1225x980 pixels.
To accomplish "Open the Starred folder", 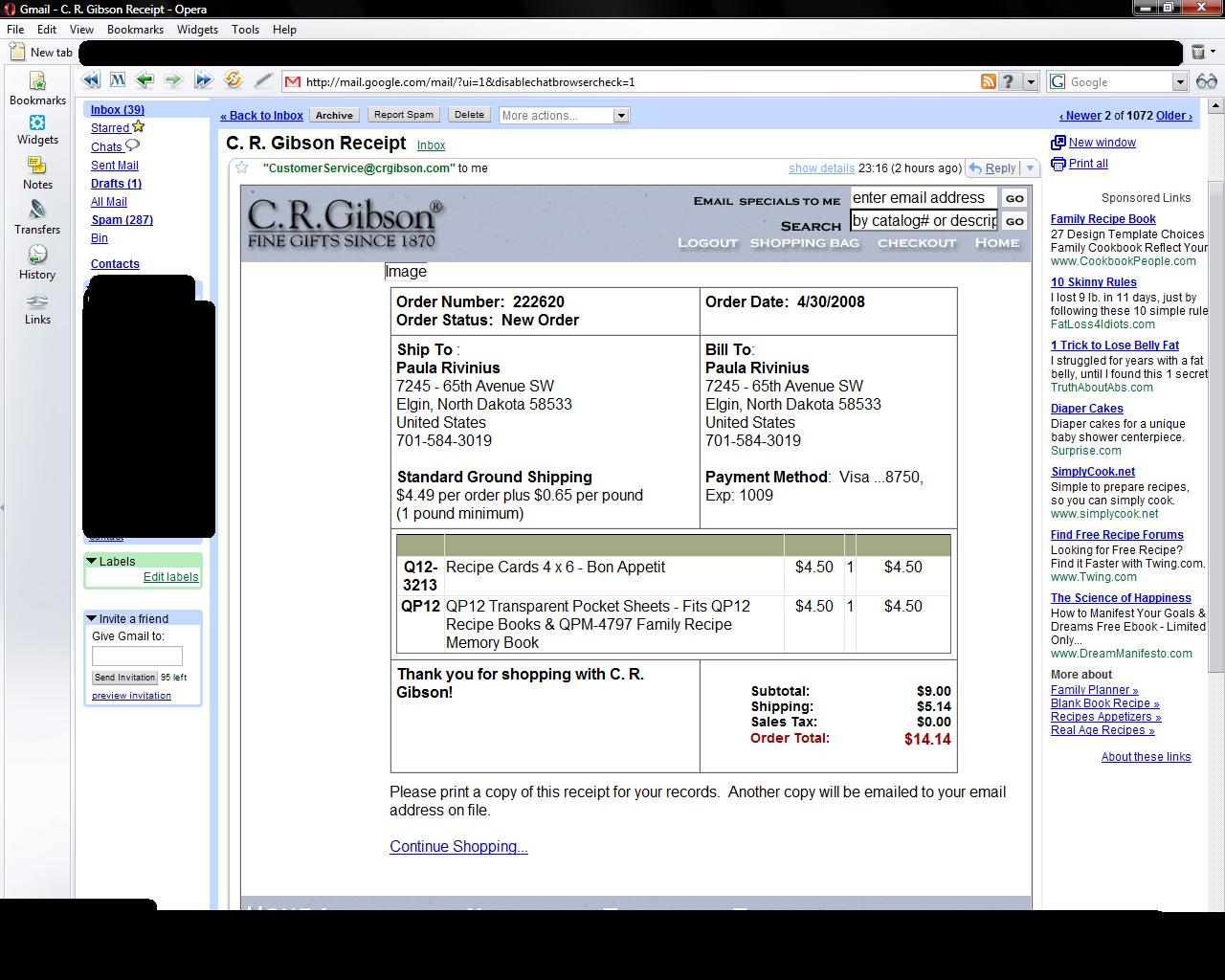I will [110, 128].
